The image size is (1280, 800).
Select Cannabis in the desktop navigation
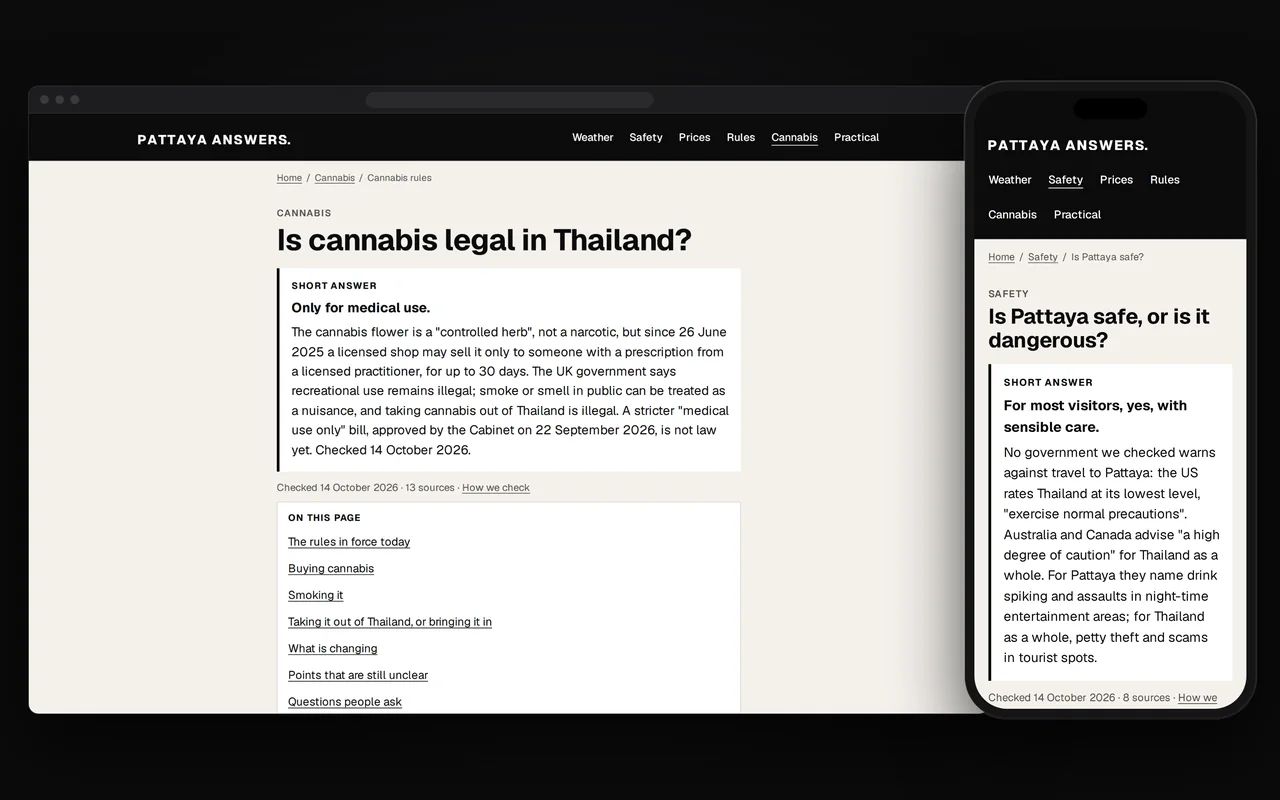point(795,138)
